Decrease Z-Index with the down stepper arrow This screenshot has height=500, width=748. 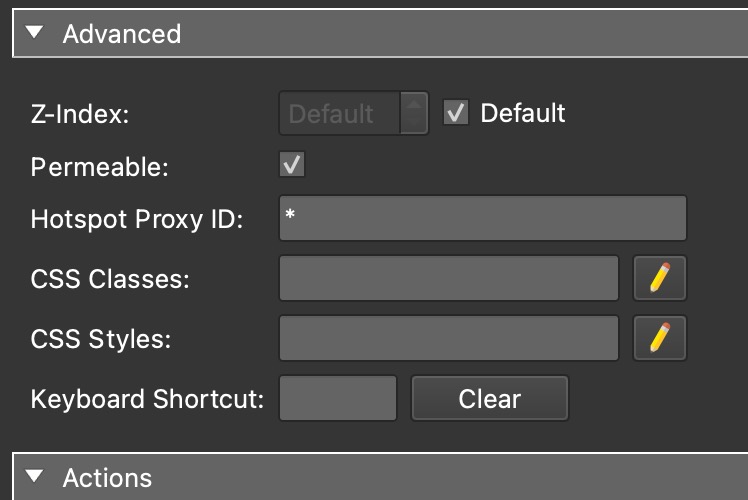413,123
